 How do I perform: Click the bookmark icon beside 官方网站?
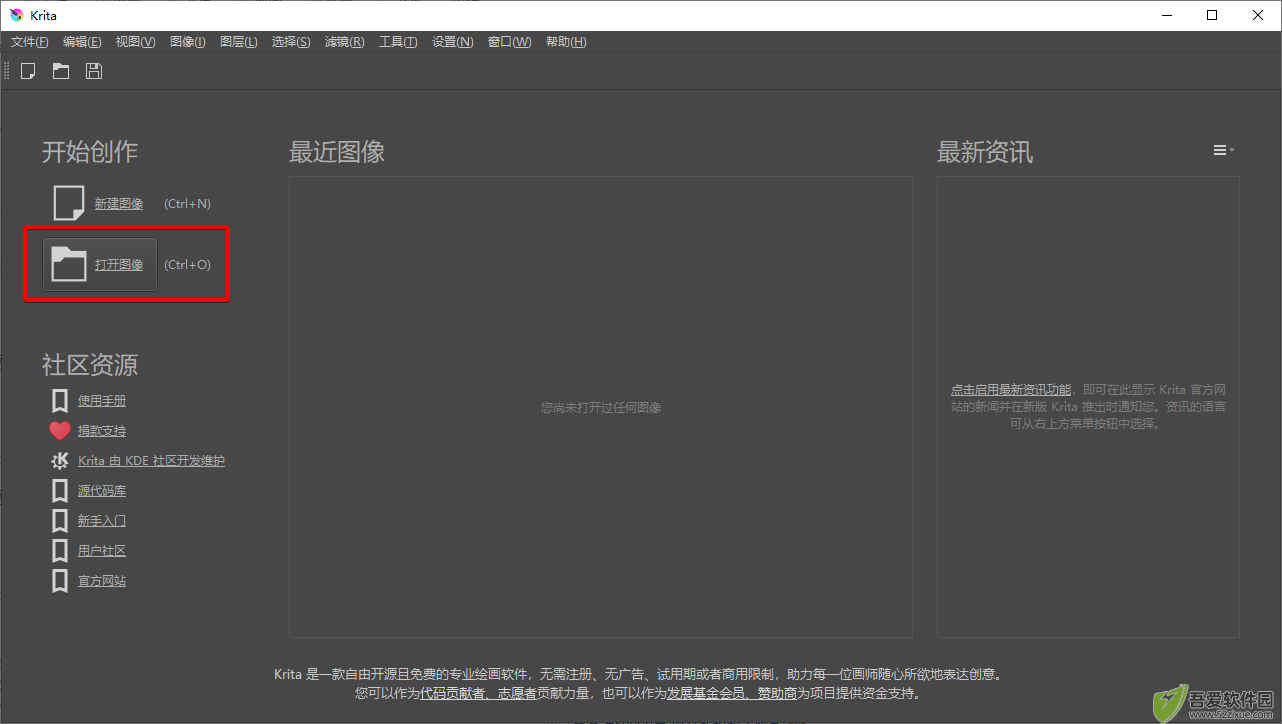click(x=60, y=581)
